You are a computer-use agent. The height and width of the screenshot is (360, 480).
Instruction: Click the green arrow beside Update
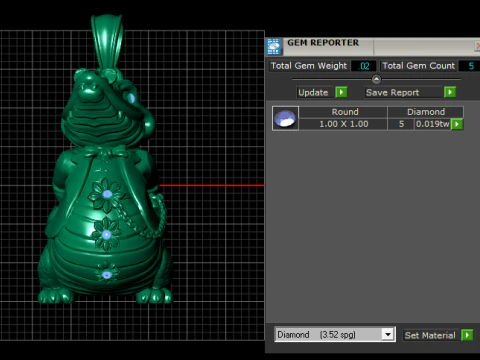[341, 92]
